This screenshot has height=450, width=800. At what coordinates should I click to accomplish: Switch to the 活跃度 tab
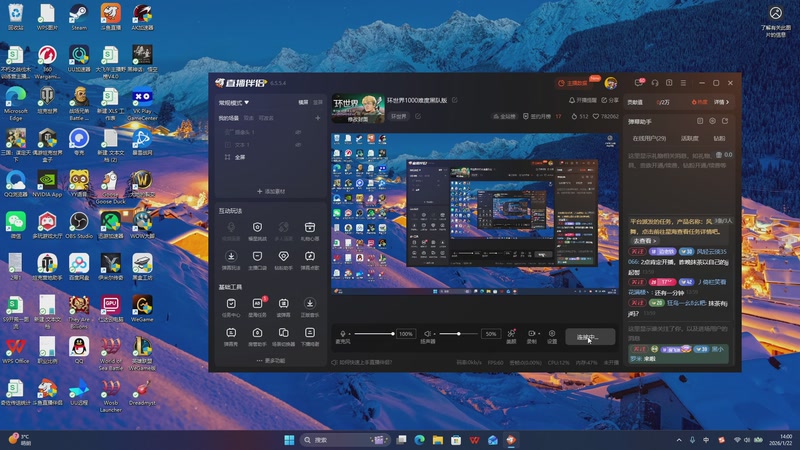[690, 138]
